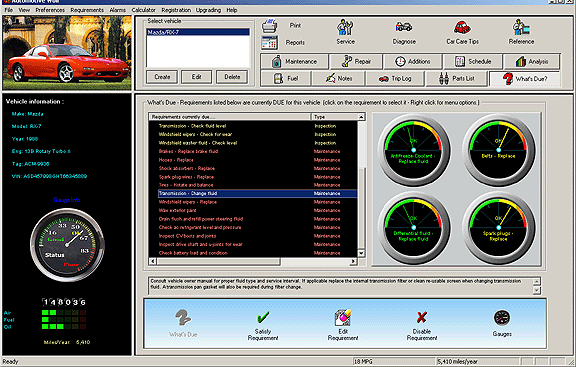Show the Gauges icon
Viewport: 576px width, 367px height.
point(502,318)
